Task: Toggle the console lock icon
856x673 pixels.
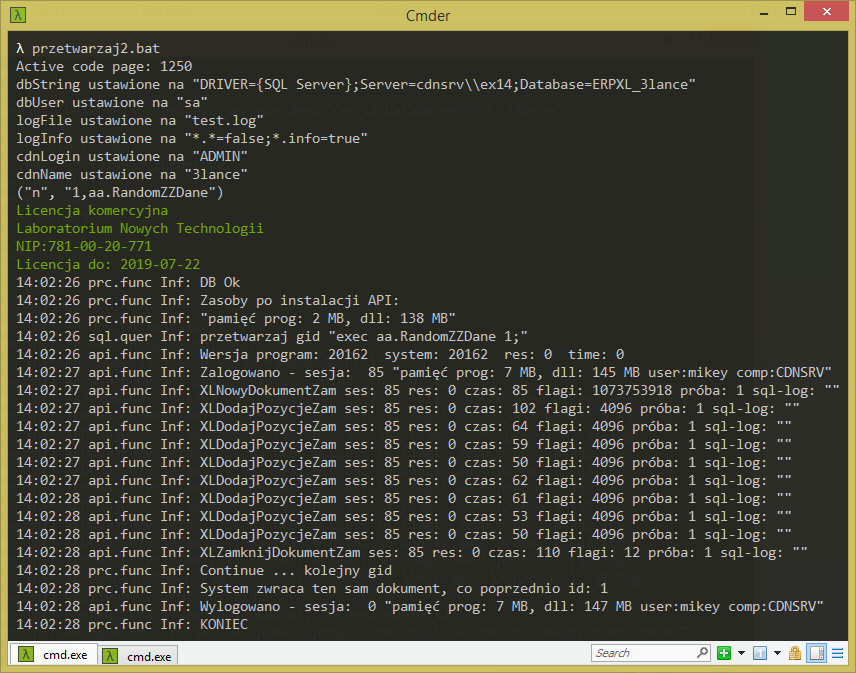Action: click(795, 653)
